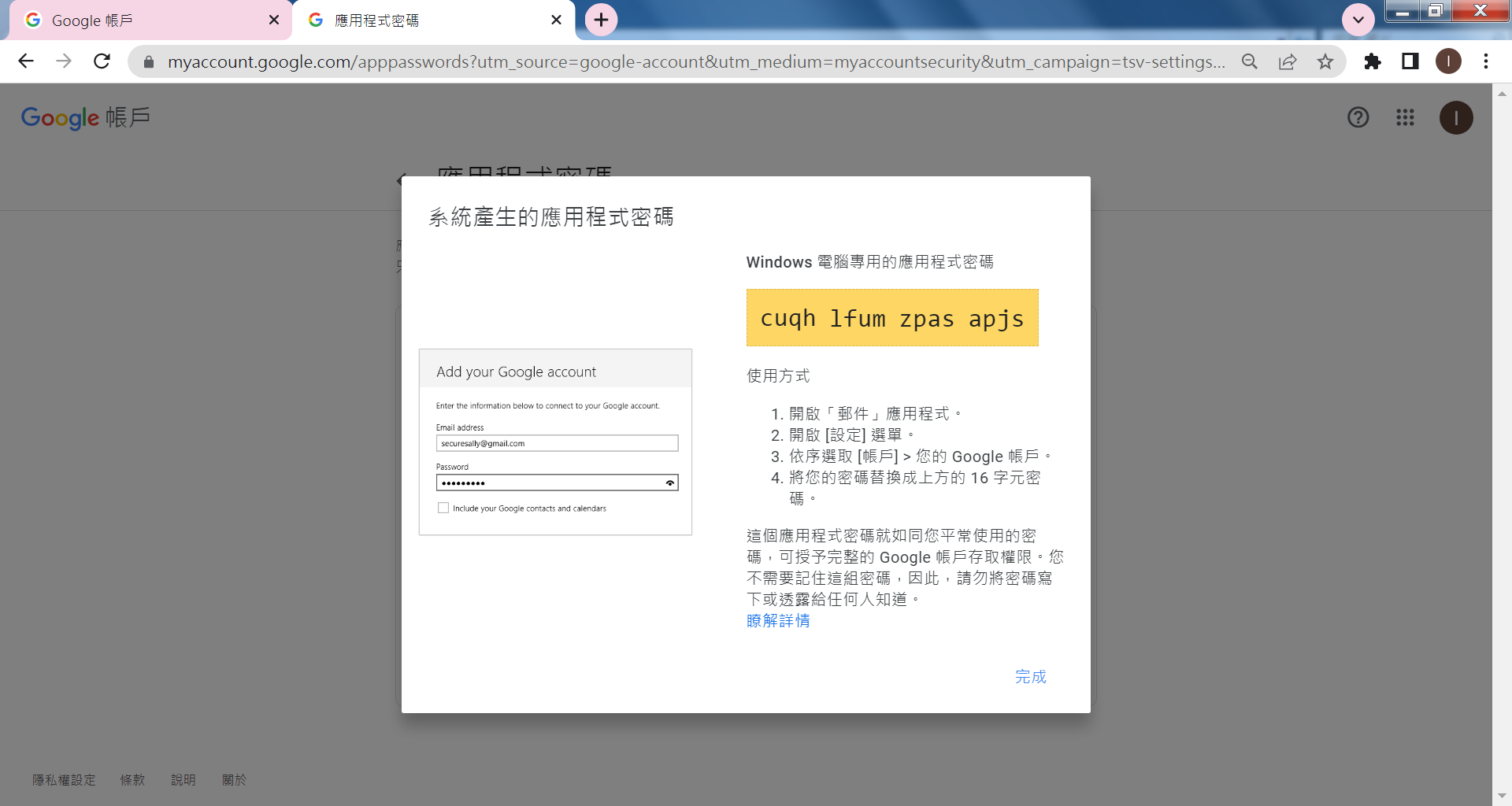Image resolution: width=1512 pixels, height=806 pixels.
Task: Open the Google account avatar menu
Action: tap(1455, 117)
